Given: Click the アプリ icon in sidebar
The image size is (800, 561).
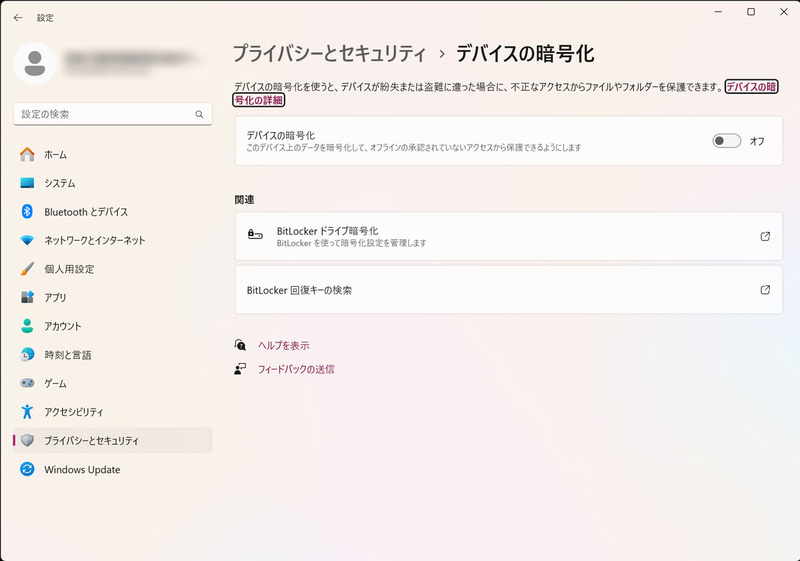Looking at the screenshot, I should click(x=27, y=297).
